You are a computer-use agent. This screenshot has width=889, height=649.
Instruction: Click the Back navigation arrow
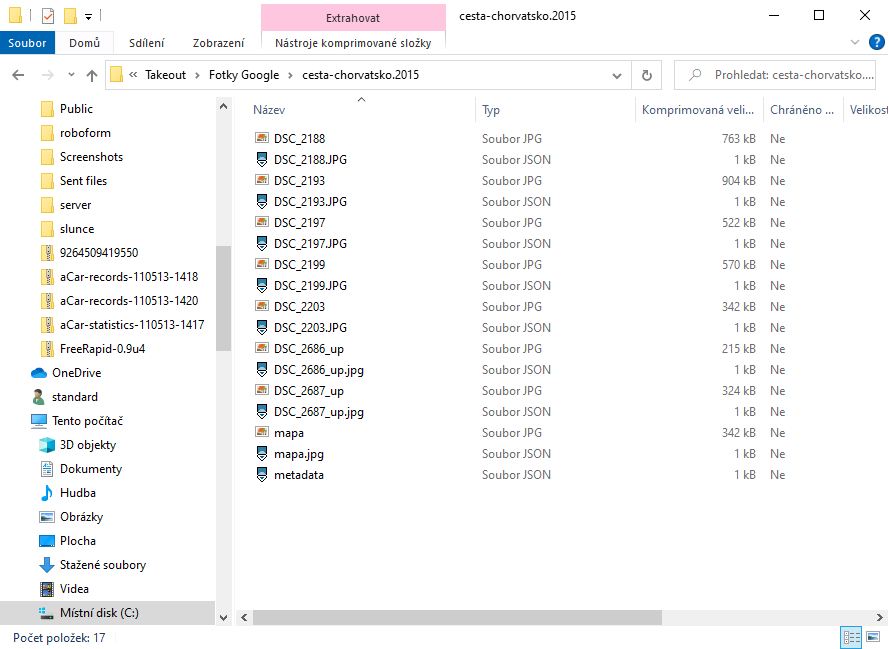[18, 76]
